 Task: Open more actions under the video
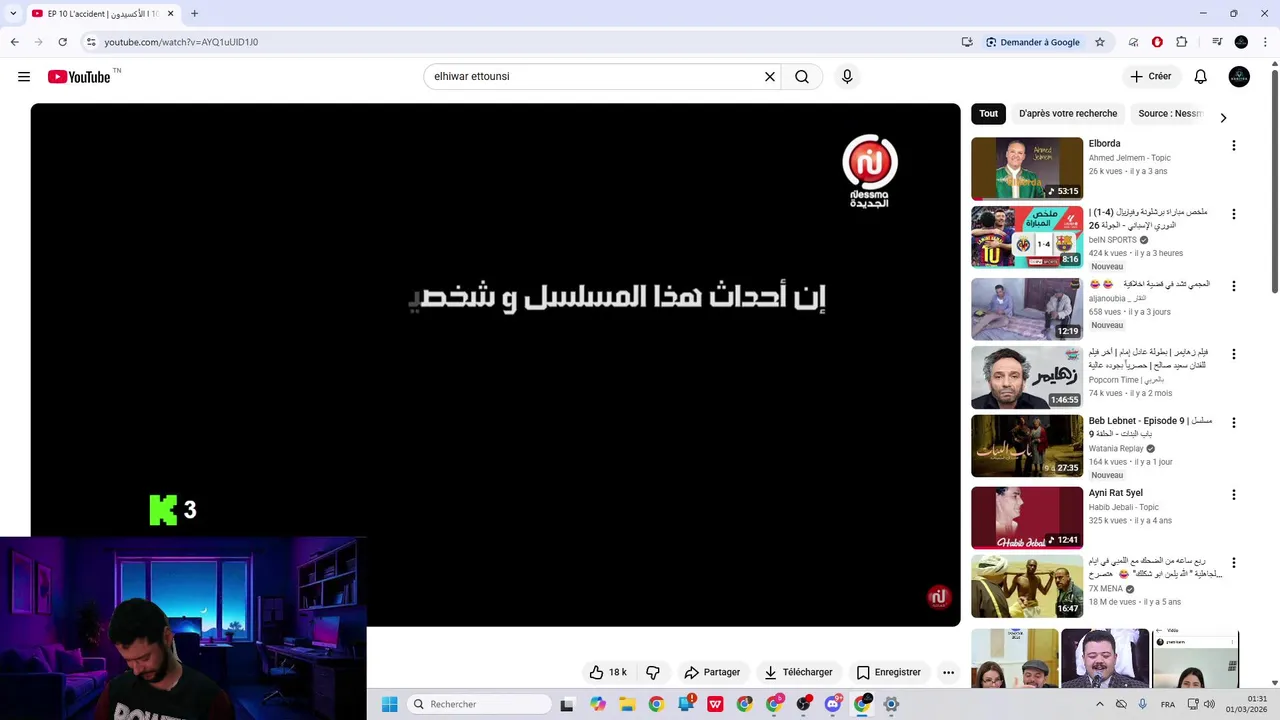pyautogui.click(x=948, y=672)
